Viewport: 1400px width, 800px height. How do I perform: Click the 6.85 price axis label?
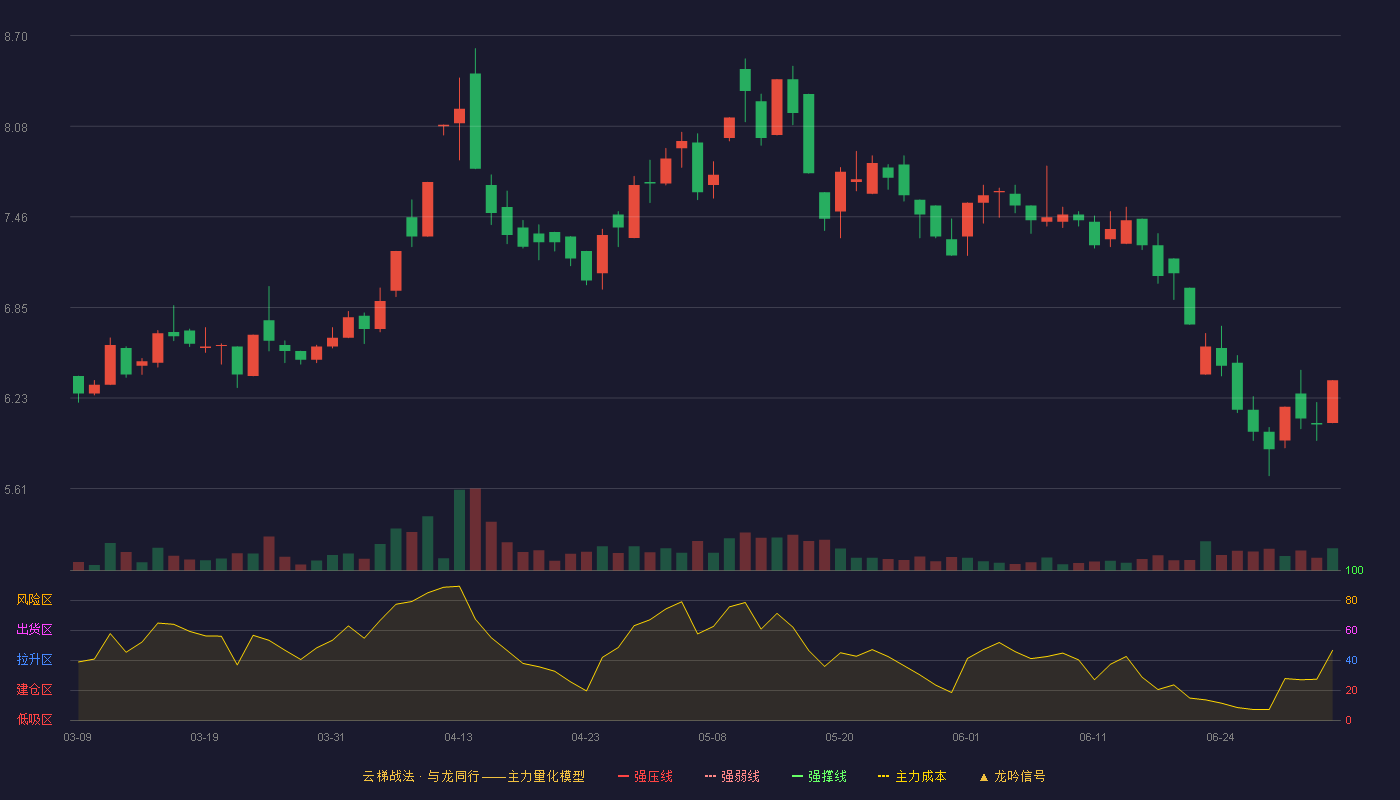click(16, 309)
